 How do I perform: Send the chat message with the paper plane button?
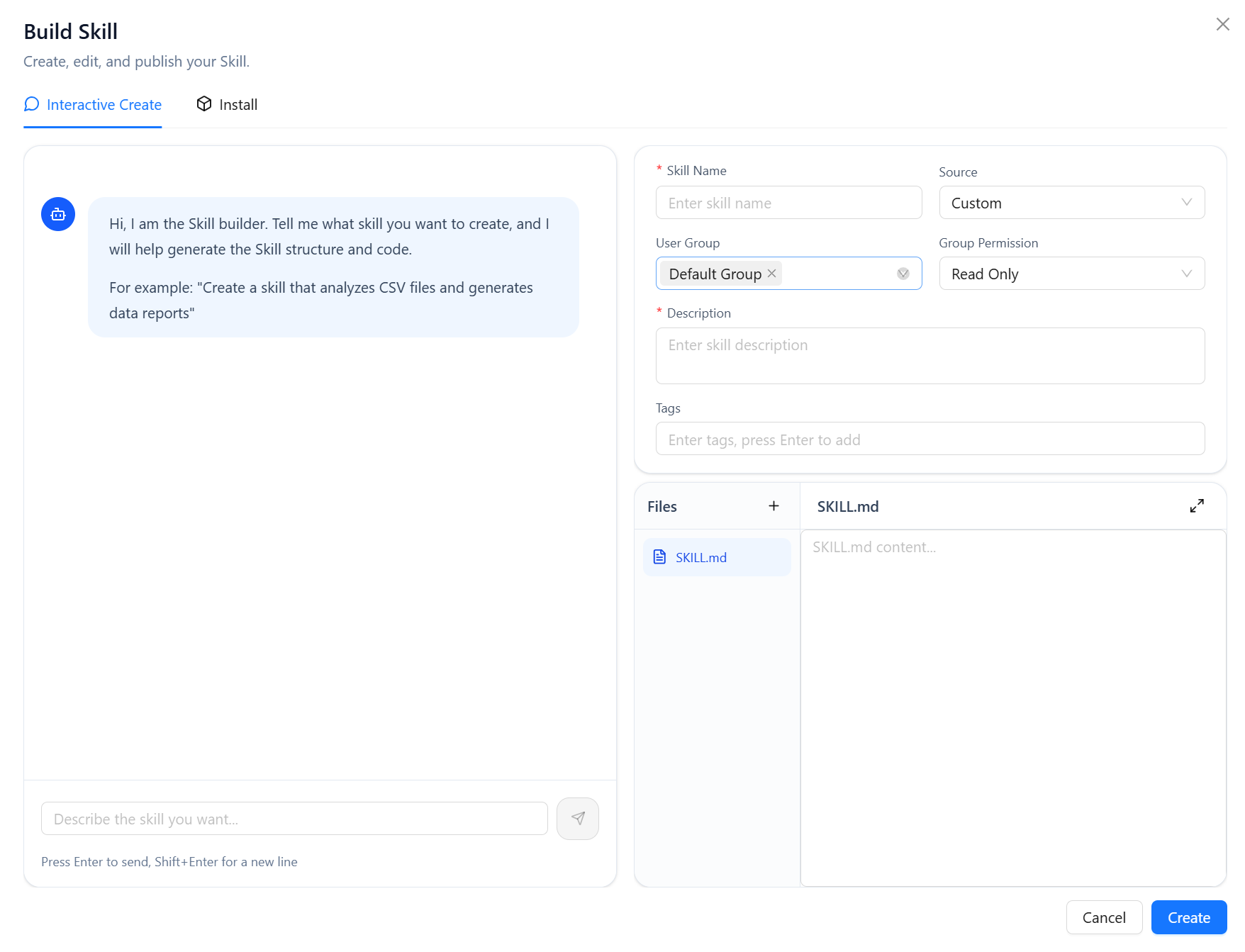(x=578, y=819)
